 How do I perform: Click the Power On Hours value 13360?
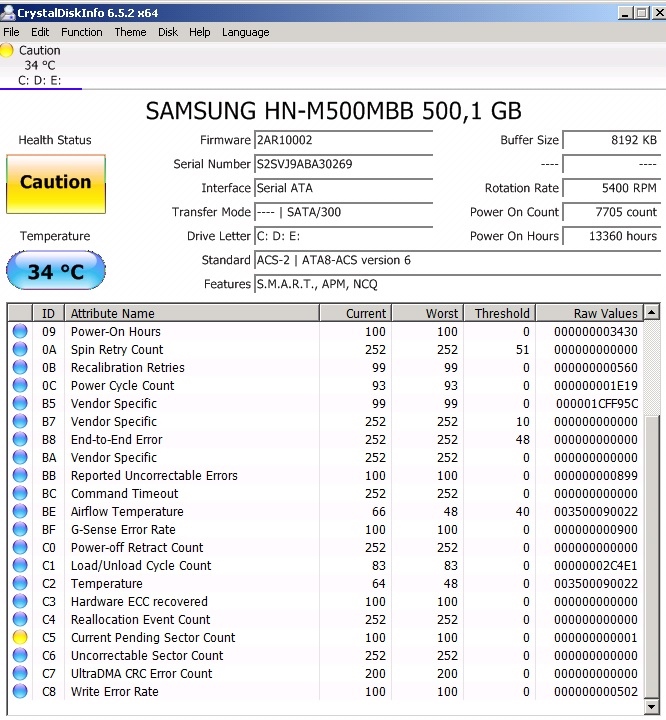pos(612,236)
